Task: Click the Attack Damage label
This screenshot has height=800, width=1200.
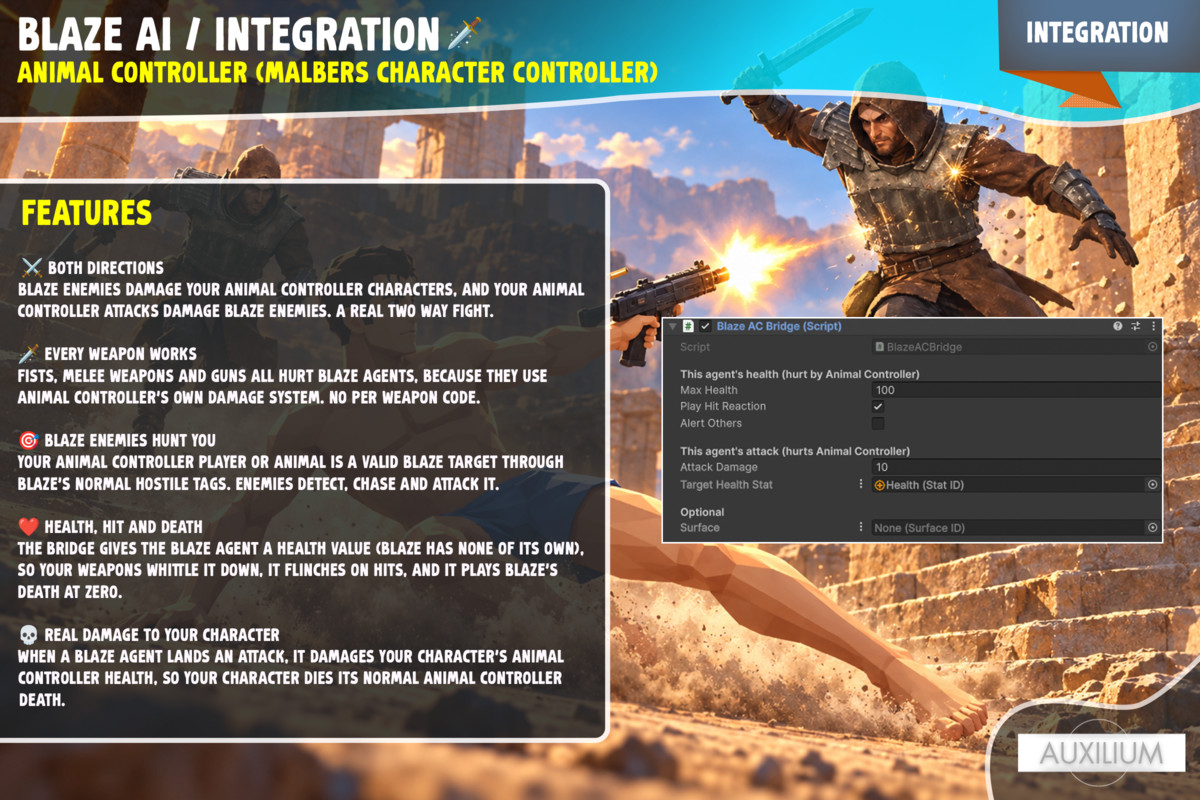Action: click(719, 467)
